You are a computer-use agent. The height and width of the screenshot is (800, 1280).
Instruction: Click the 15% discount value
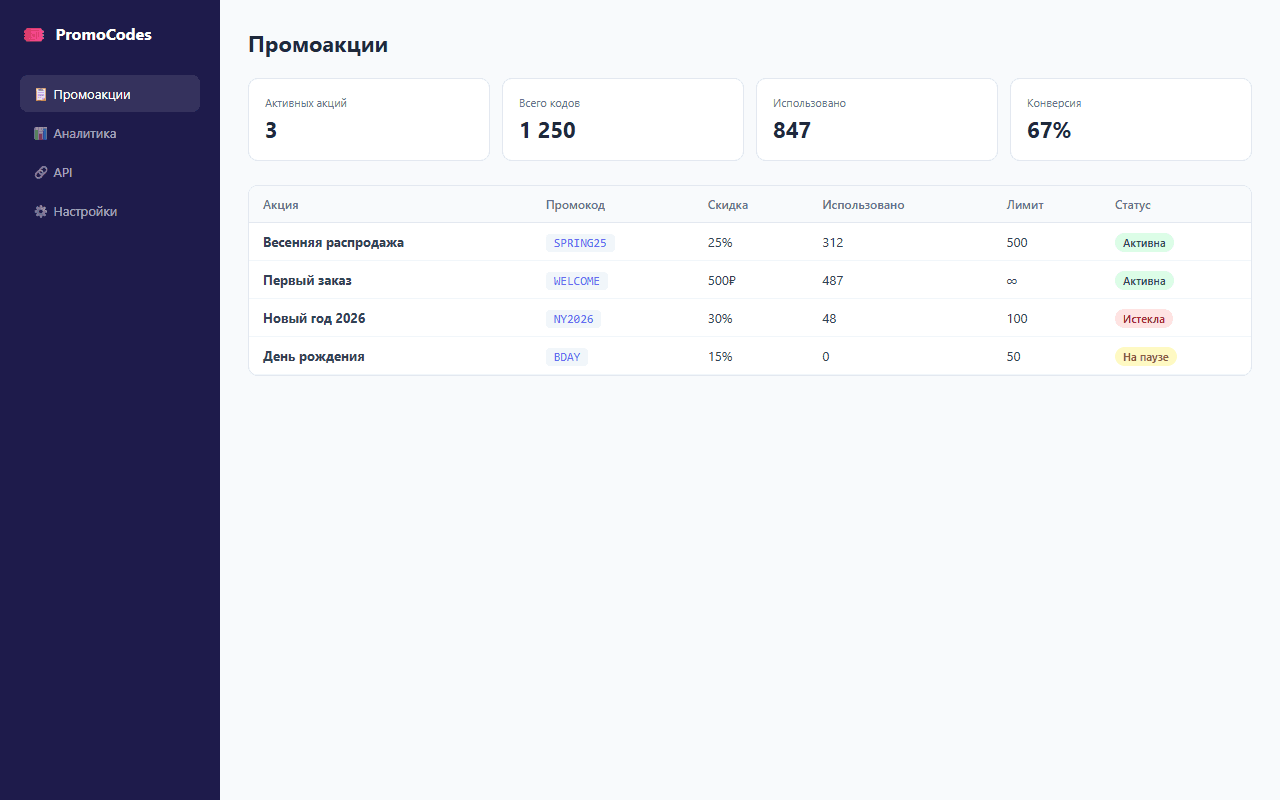tap(720, 356)
